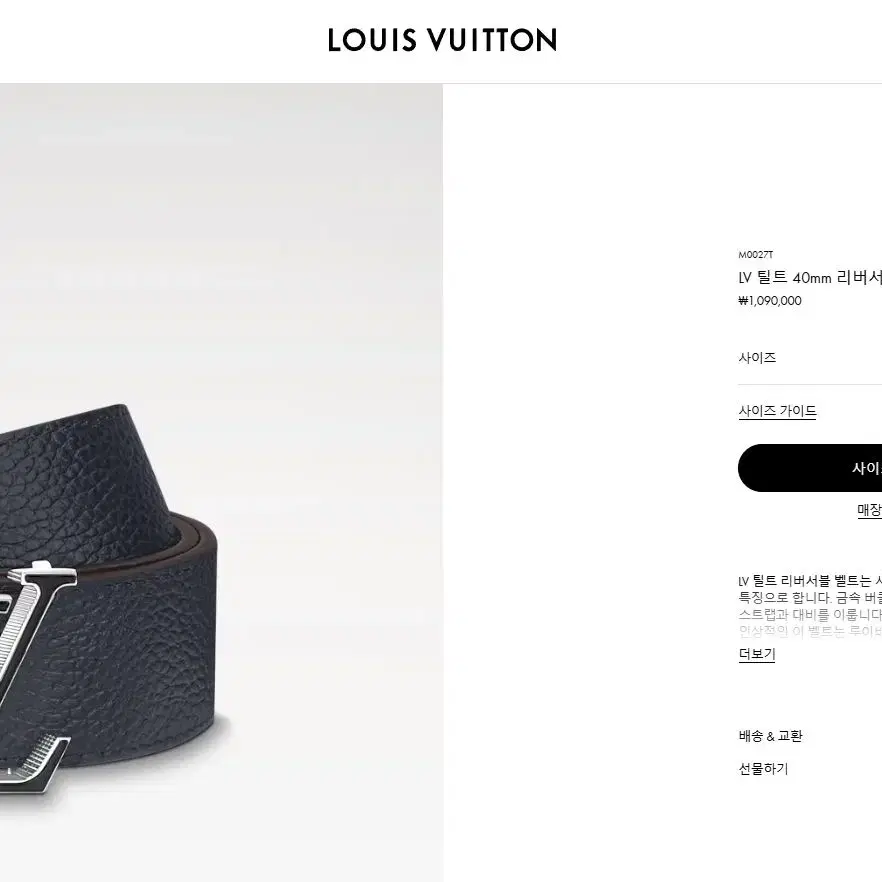The image size is (882, 882).
Task: Click the ₩1,090,000 price text
Action: coord(770,301)
